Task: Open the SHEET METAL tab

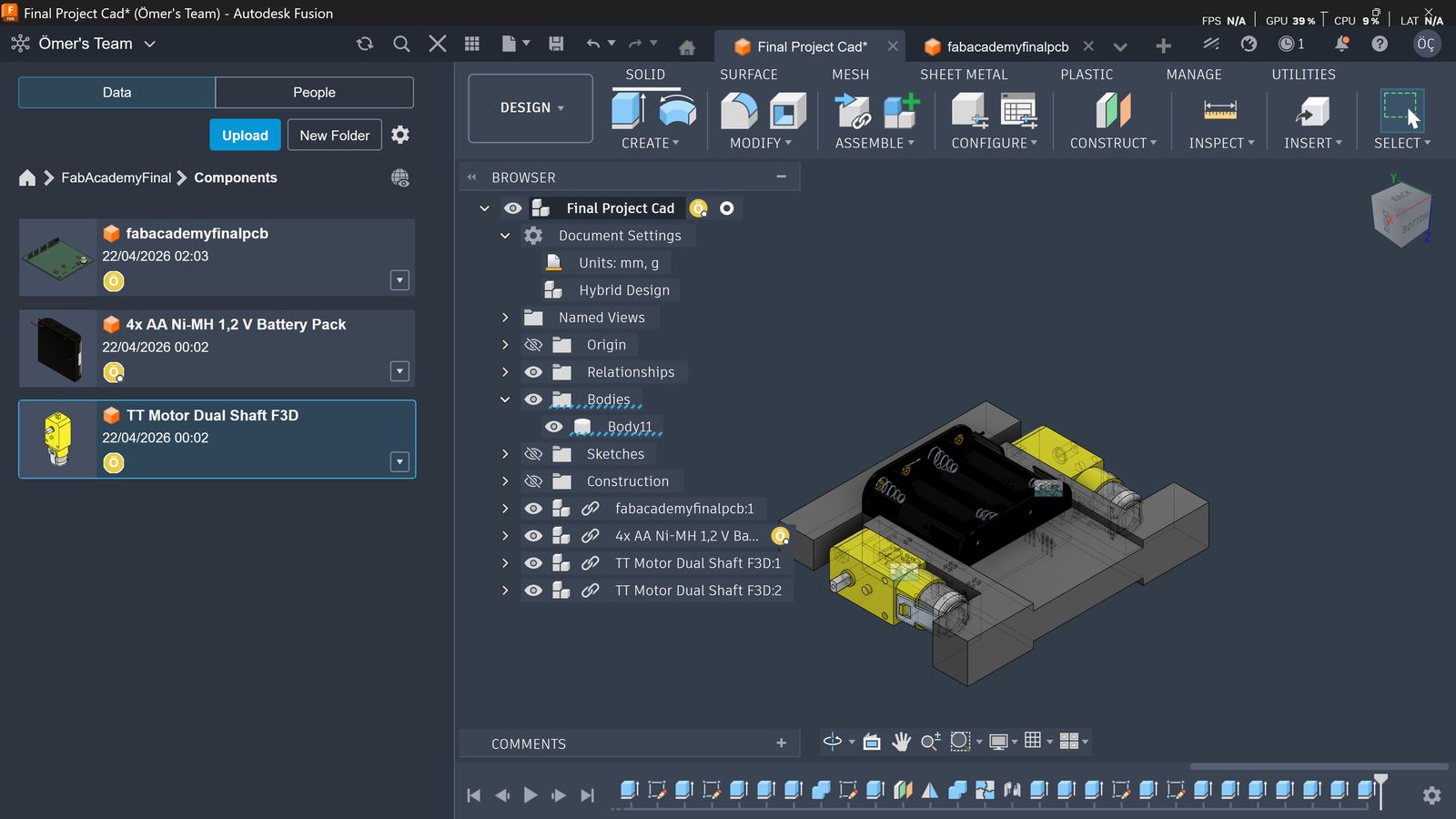Action: pos(964,75)
